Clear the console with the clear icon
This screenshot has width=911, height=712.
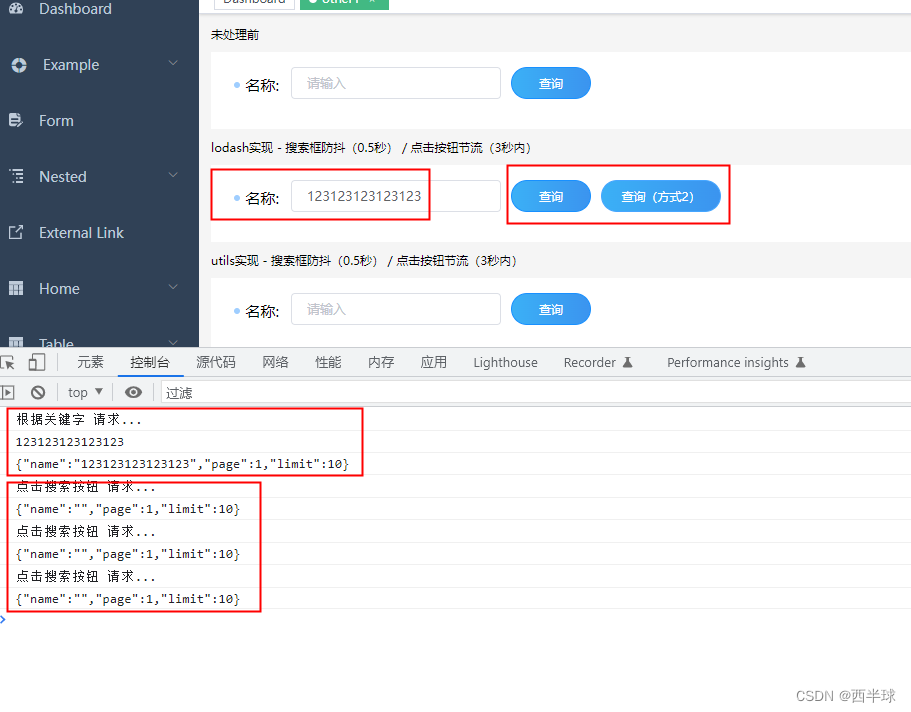click(x=38, y=392)
